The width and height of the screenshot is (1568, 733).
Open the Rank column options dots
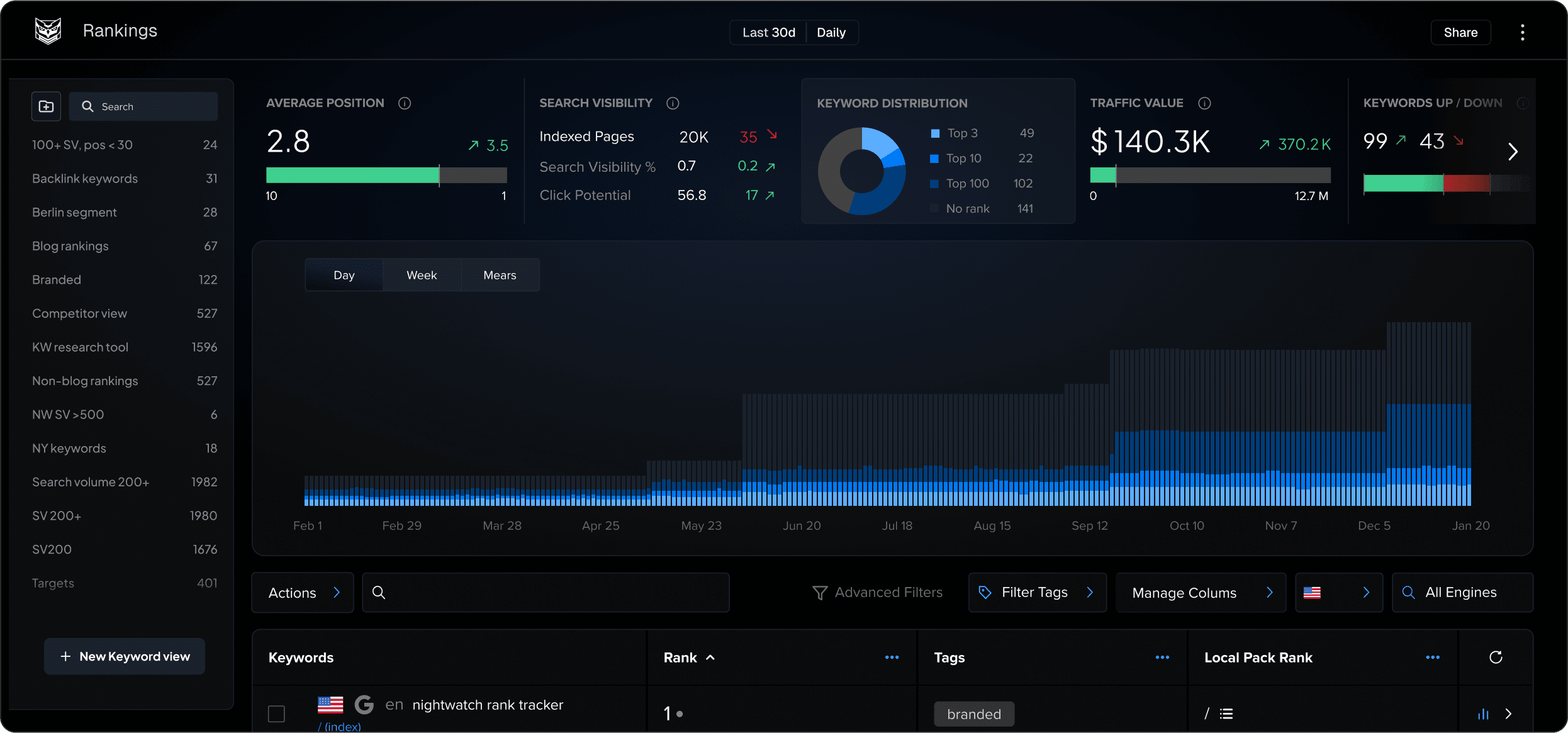(x=892, y=657)
